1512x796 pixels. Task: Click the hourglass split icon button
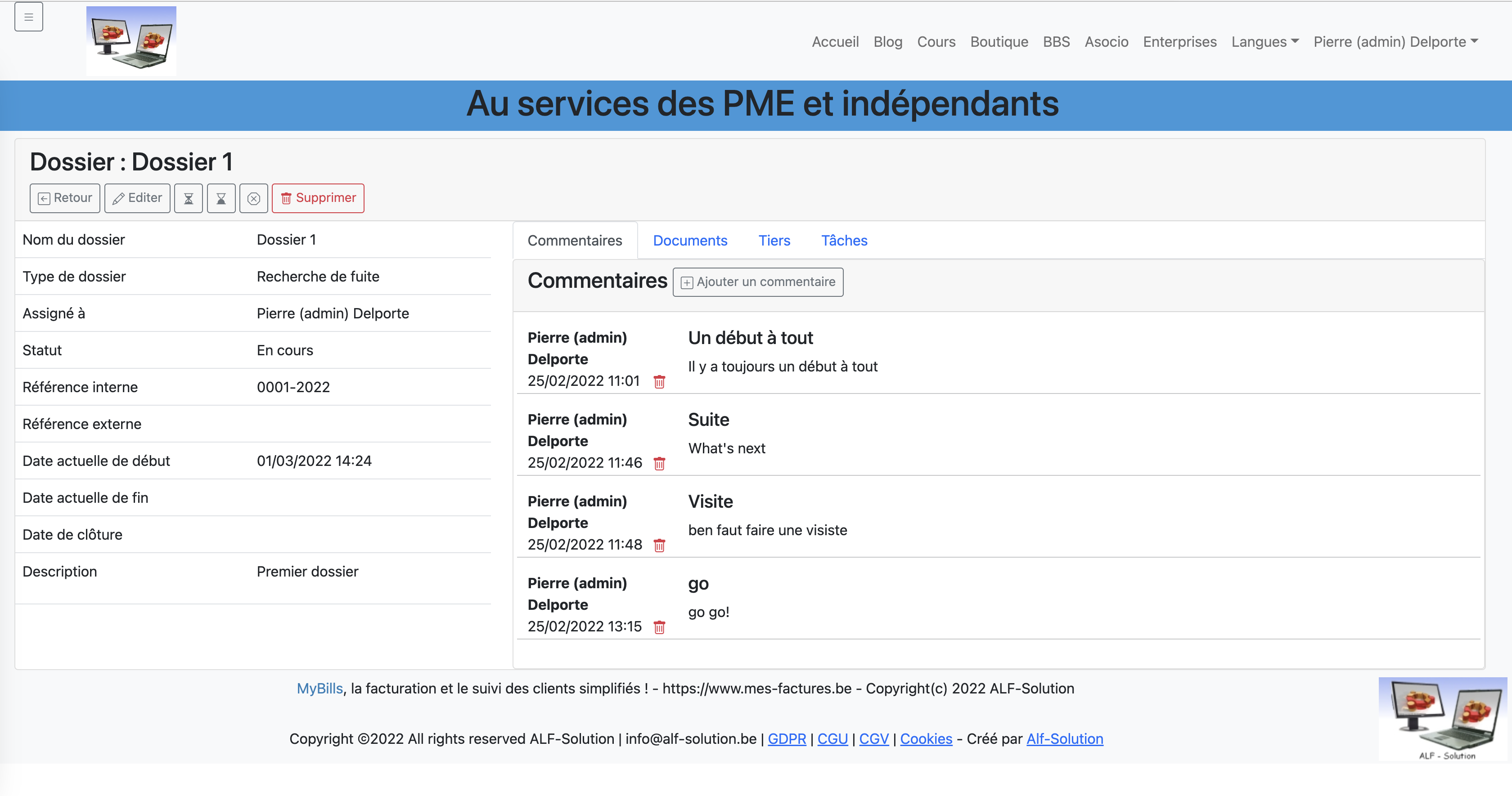coord(189,198)
